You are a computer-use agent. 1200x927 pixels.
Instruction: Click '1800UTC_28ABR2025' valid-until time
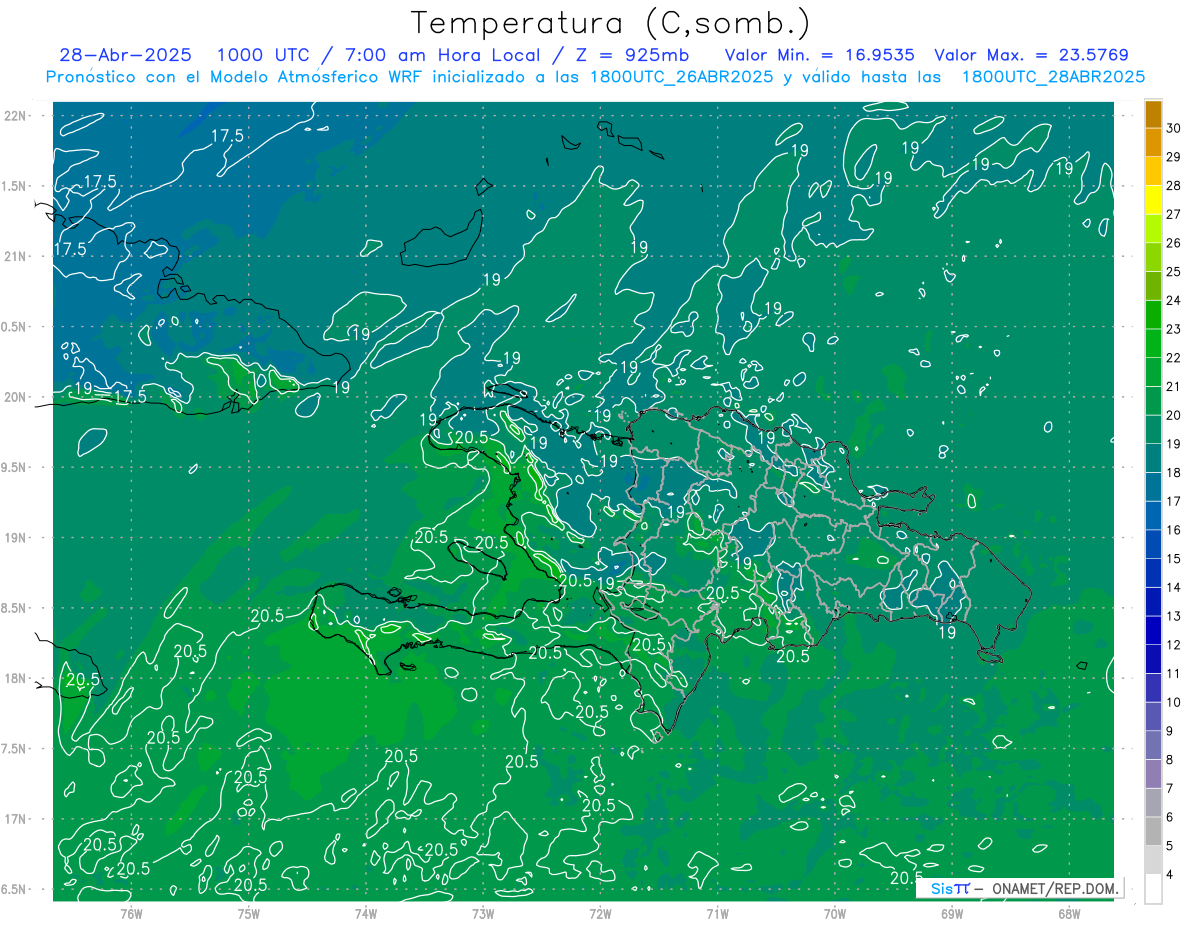1052,77
